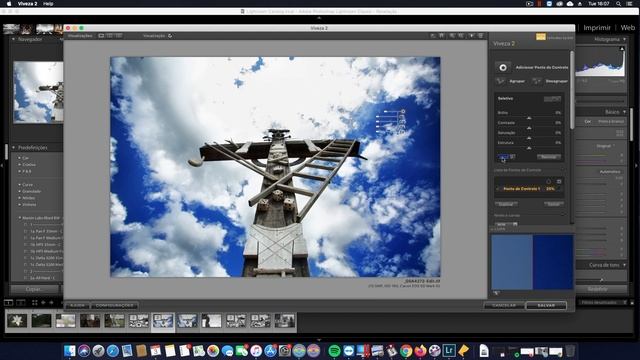
Task: Open the Visualizações menu in Viveza toolbar
Action: coord(80,36)
